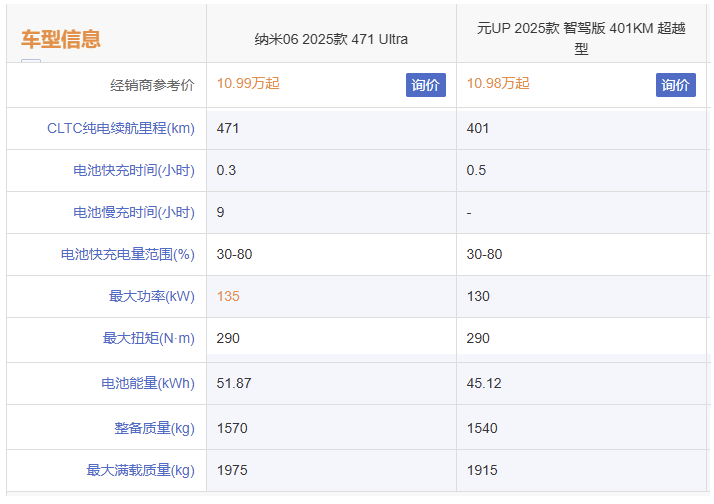The image size is (714, 504).
Task: Select the 10.98万起 dealer price
Action: (498, 84)
